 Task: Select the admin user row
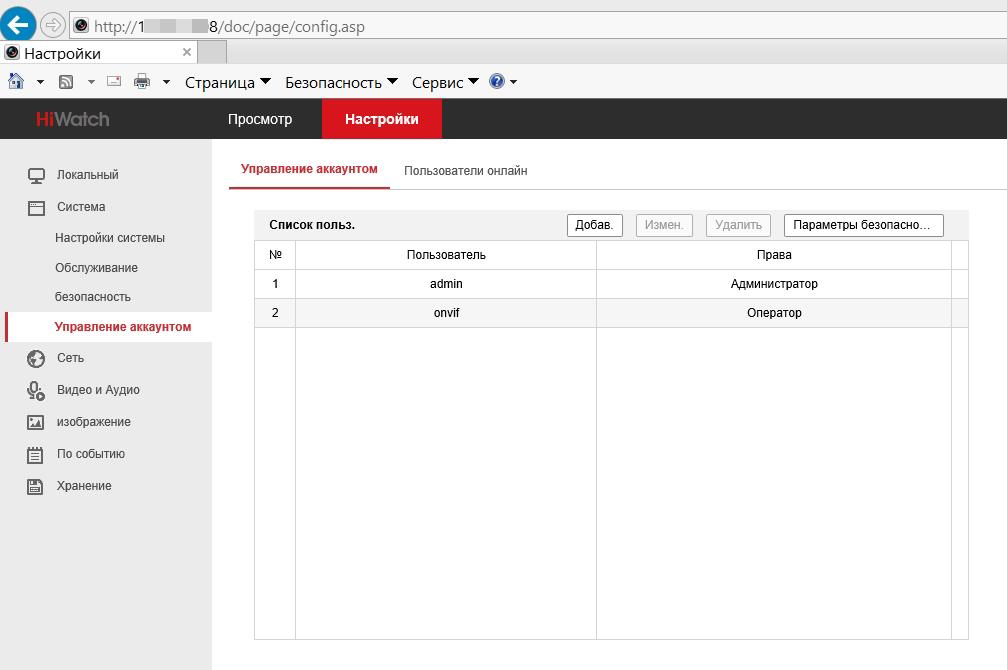(x=611, y=284)
